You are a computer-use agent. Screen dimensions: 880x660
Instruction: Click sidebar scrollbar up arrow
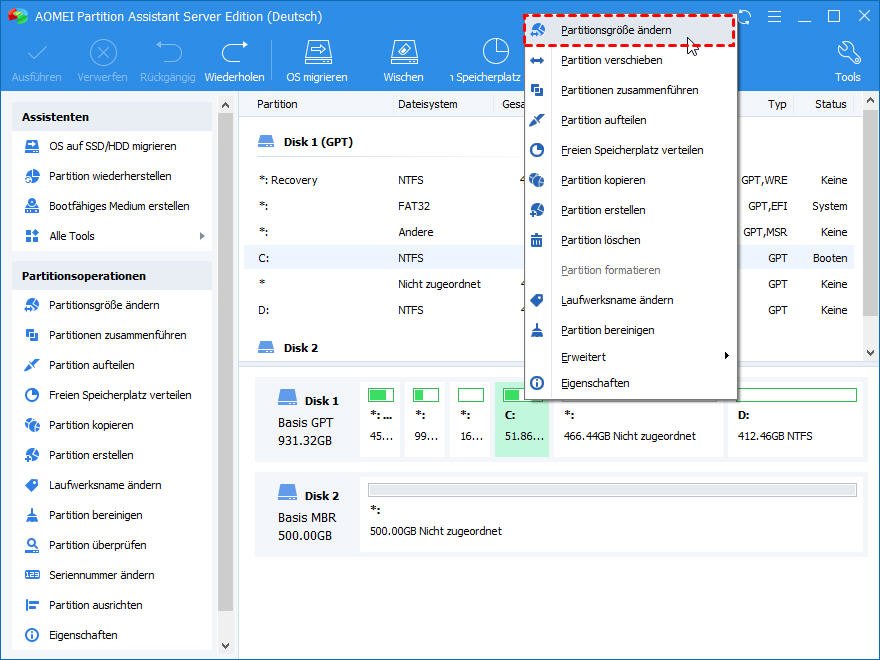226,105
